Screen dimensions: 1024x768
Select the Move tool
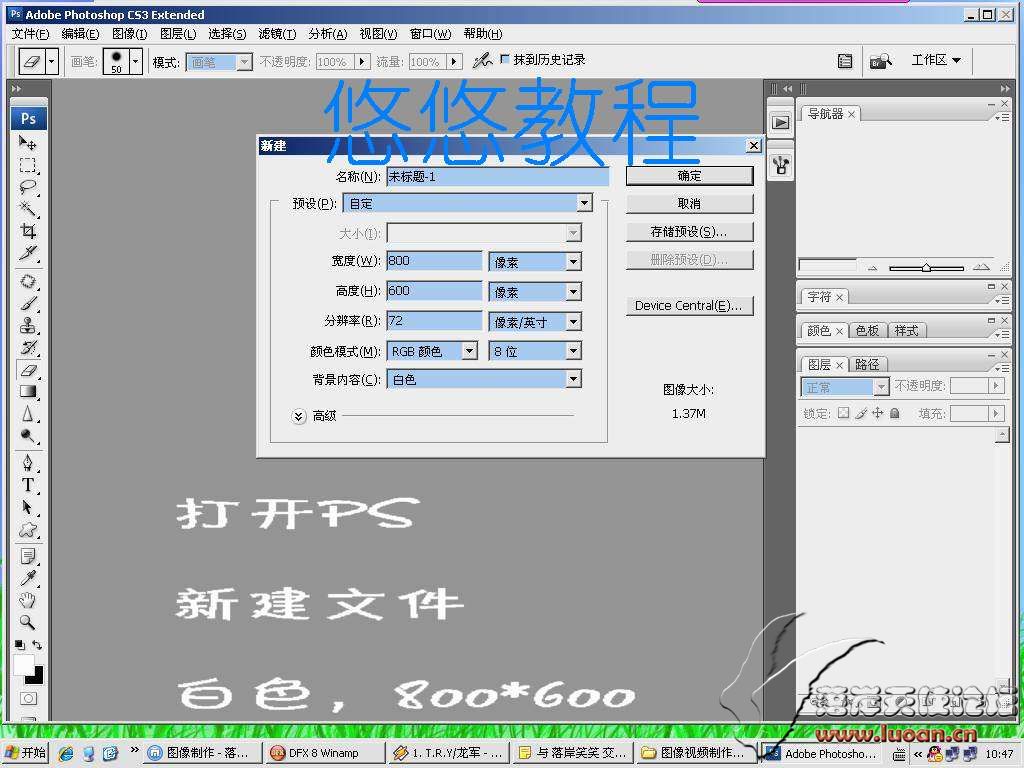[27, 142]
